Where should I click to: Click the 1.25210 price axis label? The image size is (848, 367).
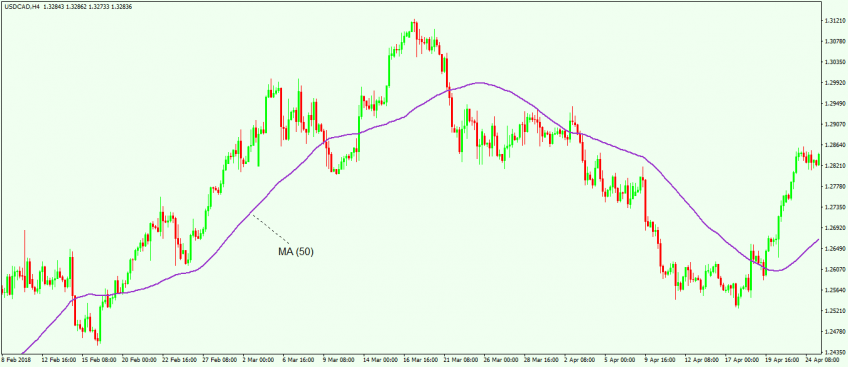tap(836, 311)
